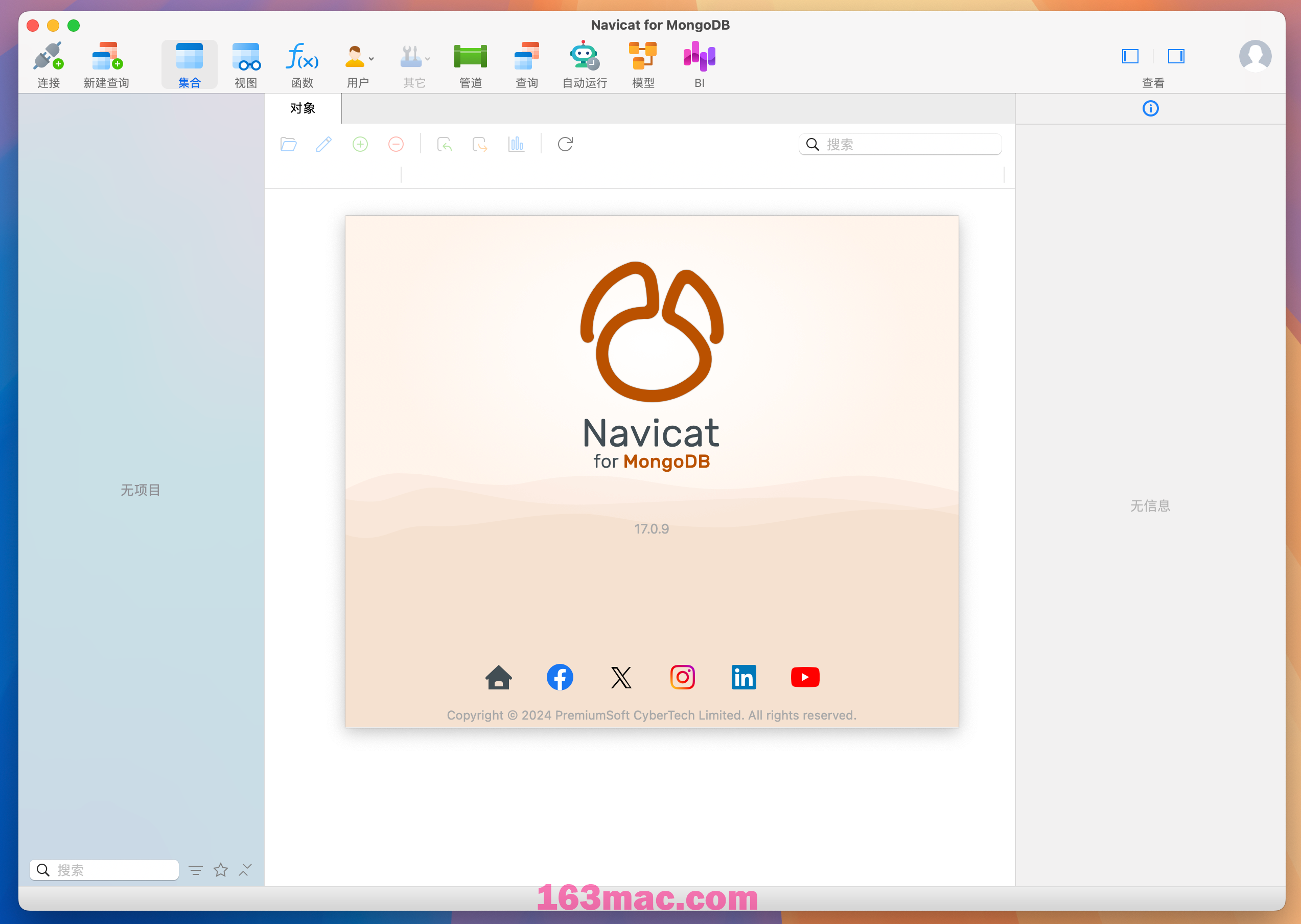This screenshot has height=924, width=1301.
Task: Toggle the left sidebar pane view
Action: point(1130,56)
